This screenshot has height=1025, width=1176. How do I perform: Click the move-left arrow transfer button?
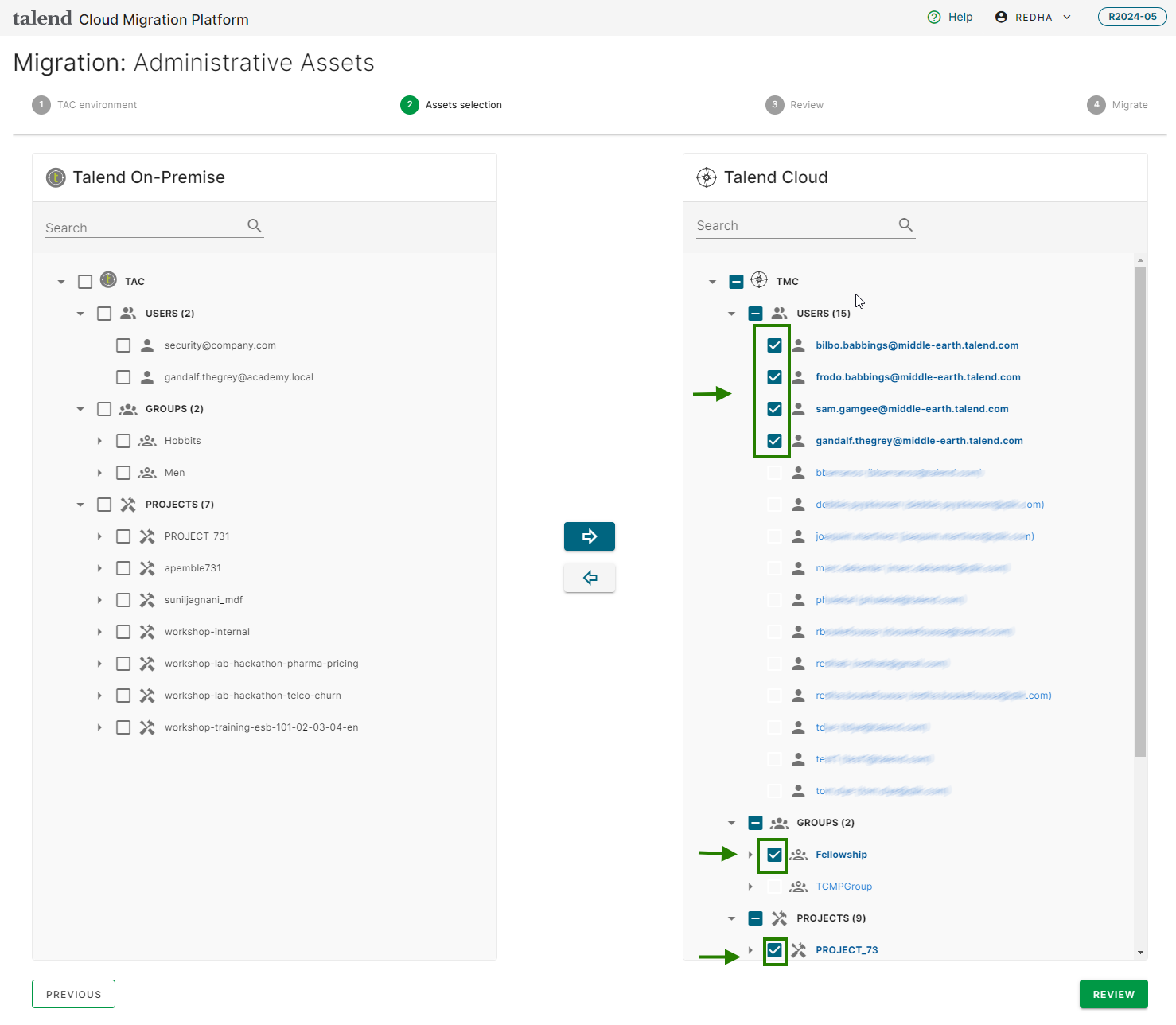[x=589, y=578]
